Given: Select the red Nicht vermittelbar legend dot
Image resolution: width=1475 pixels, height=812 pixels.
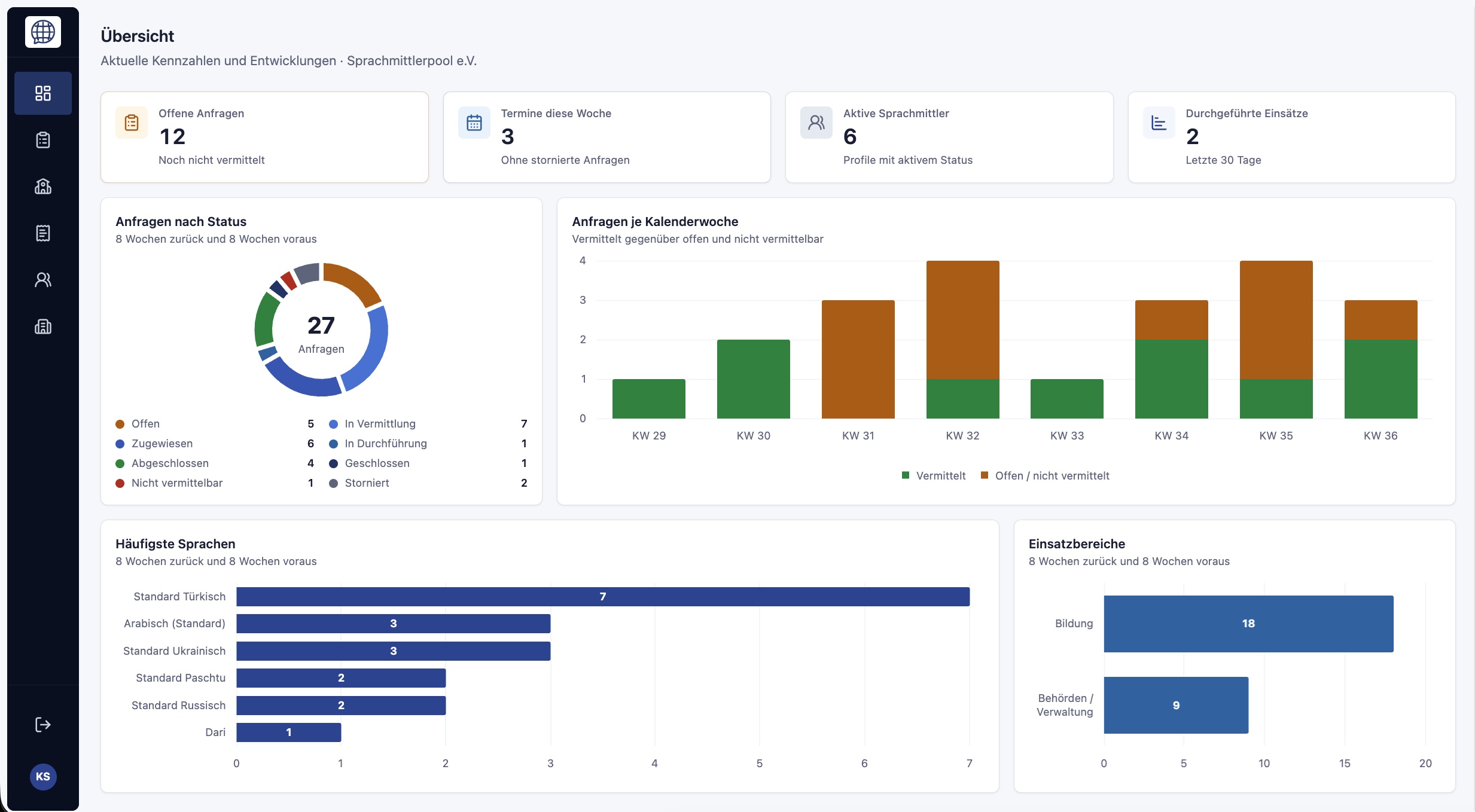Looking at the screenshot, I should (x=120, y=483).
